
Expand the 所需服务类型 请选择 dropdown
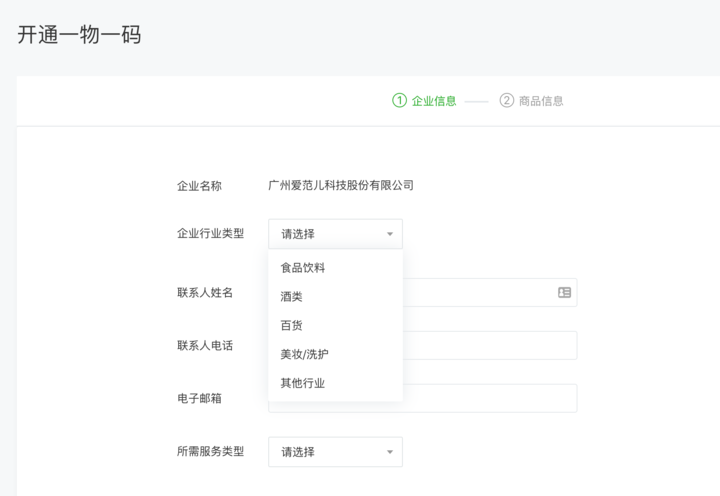[335, 452]
